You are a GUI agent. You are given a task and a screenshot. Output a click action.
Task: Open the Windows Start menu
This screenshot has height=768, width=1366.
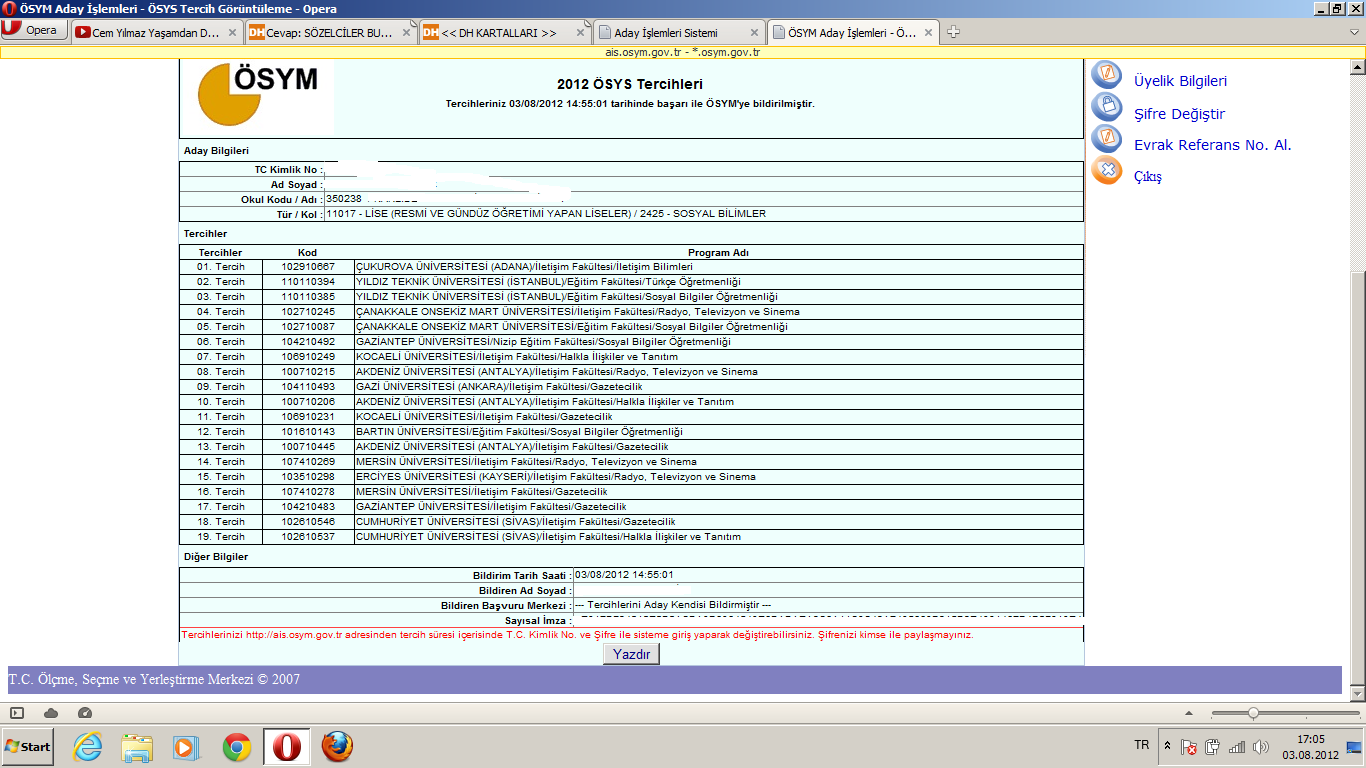(28, 746)
